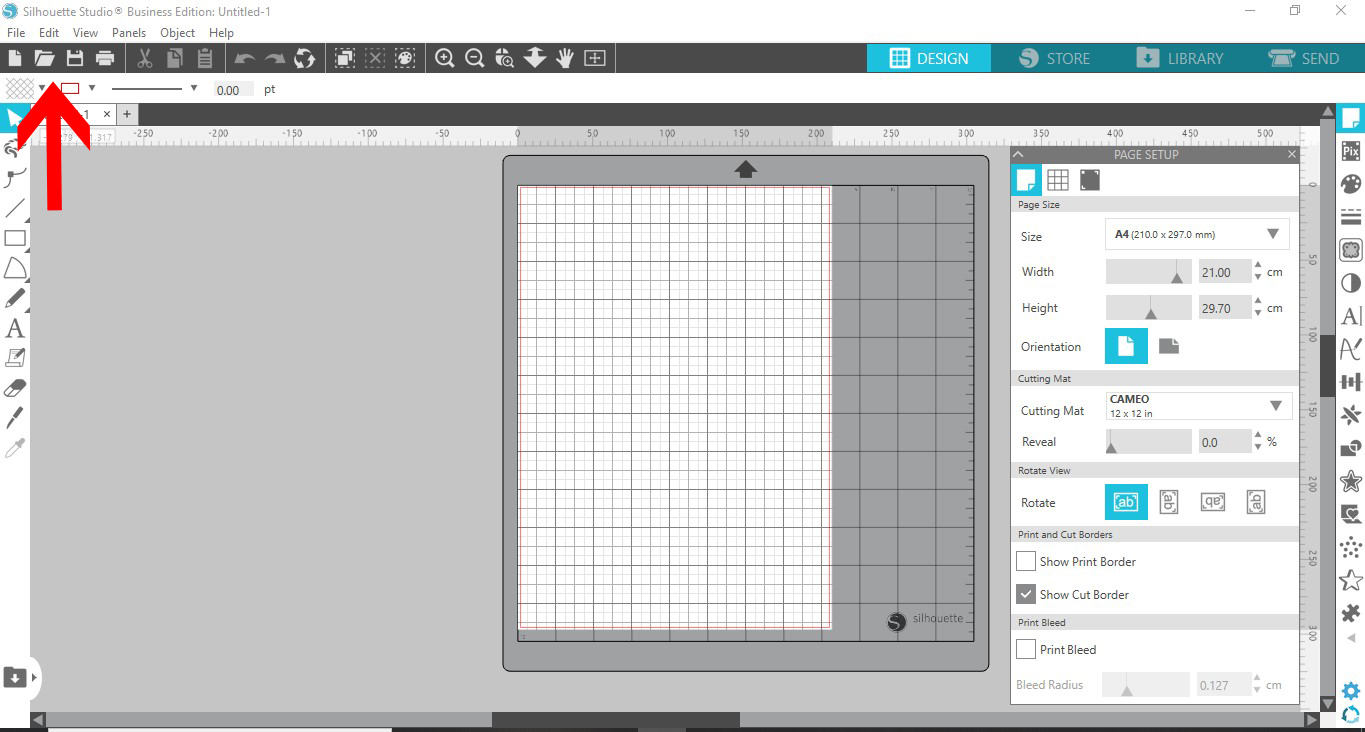
Task: Select the Eyedropper tool
Action: (15, 448)
